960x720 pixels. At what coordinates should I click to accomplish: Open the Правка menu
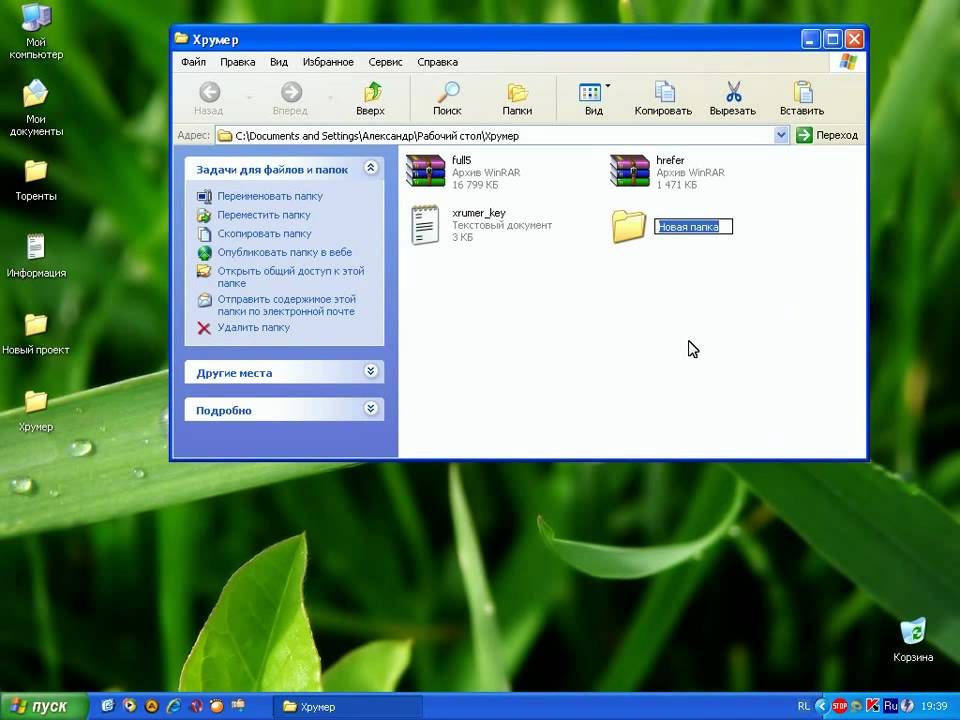click(238, 62)
